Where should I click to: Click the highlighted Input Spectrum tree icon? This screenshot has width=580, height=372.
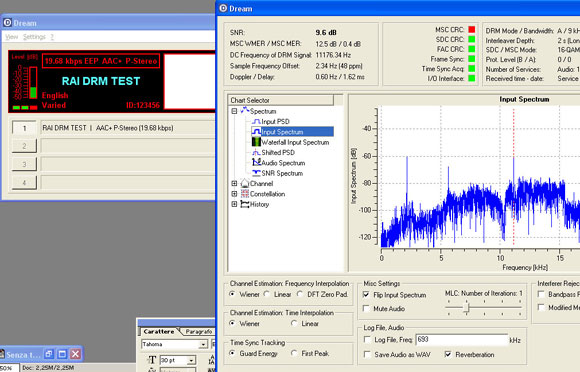[x=256, y=132]
